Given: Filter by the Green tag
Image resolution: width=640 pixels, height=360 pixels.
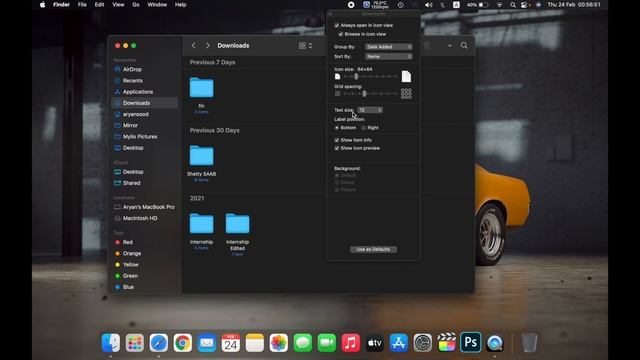Looking at the screenshot, I should [130, 276].
